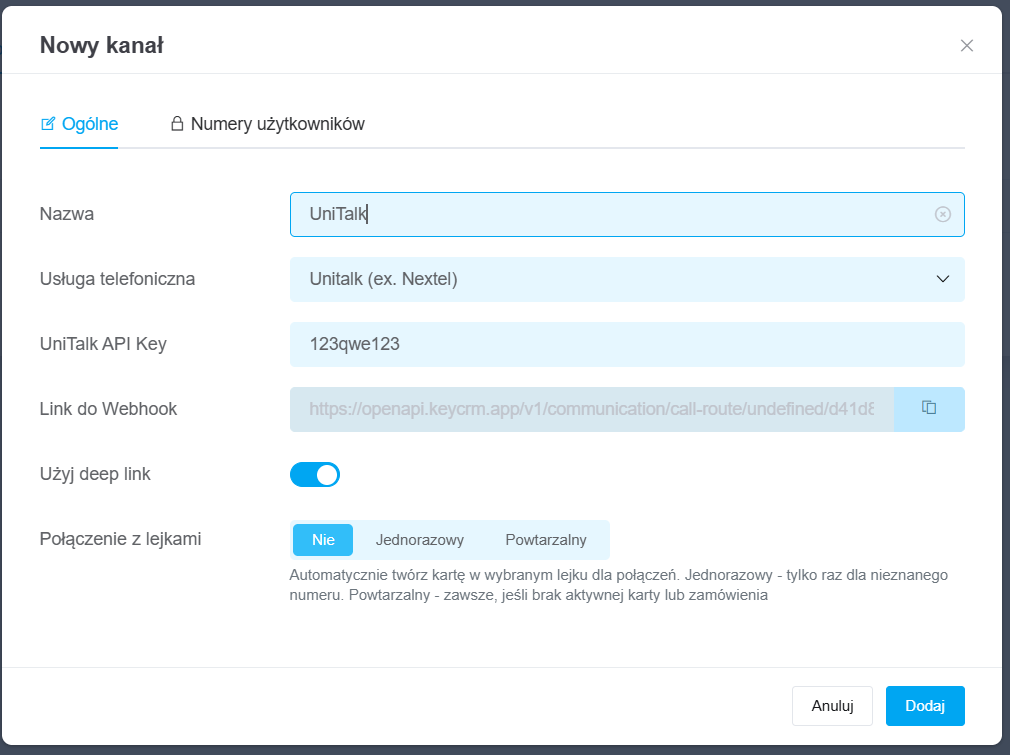This screenshot has height=755, width=1010.
Task: Click the blue Dodaj button
Action: [x=925, y=705]
